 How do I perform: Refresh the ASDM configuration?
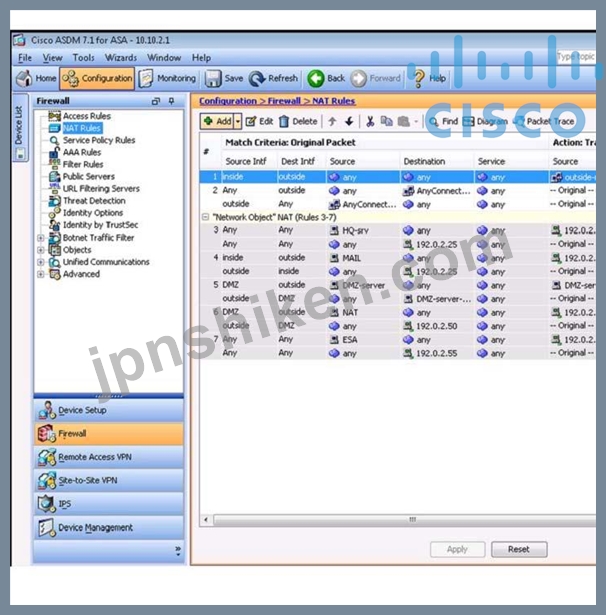coord(274,78)
